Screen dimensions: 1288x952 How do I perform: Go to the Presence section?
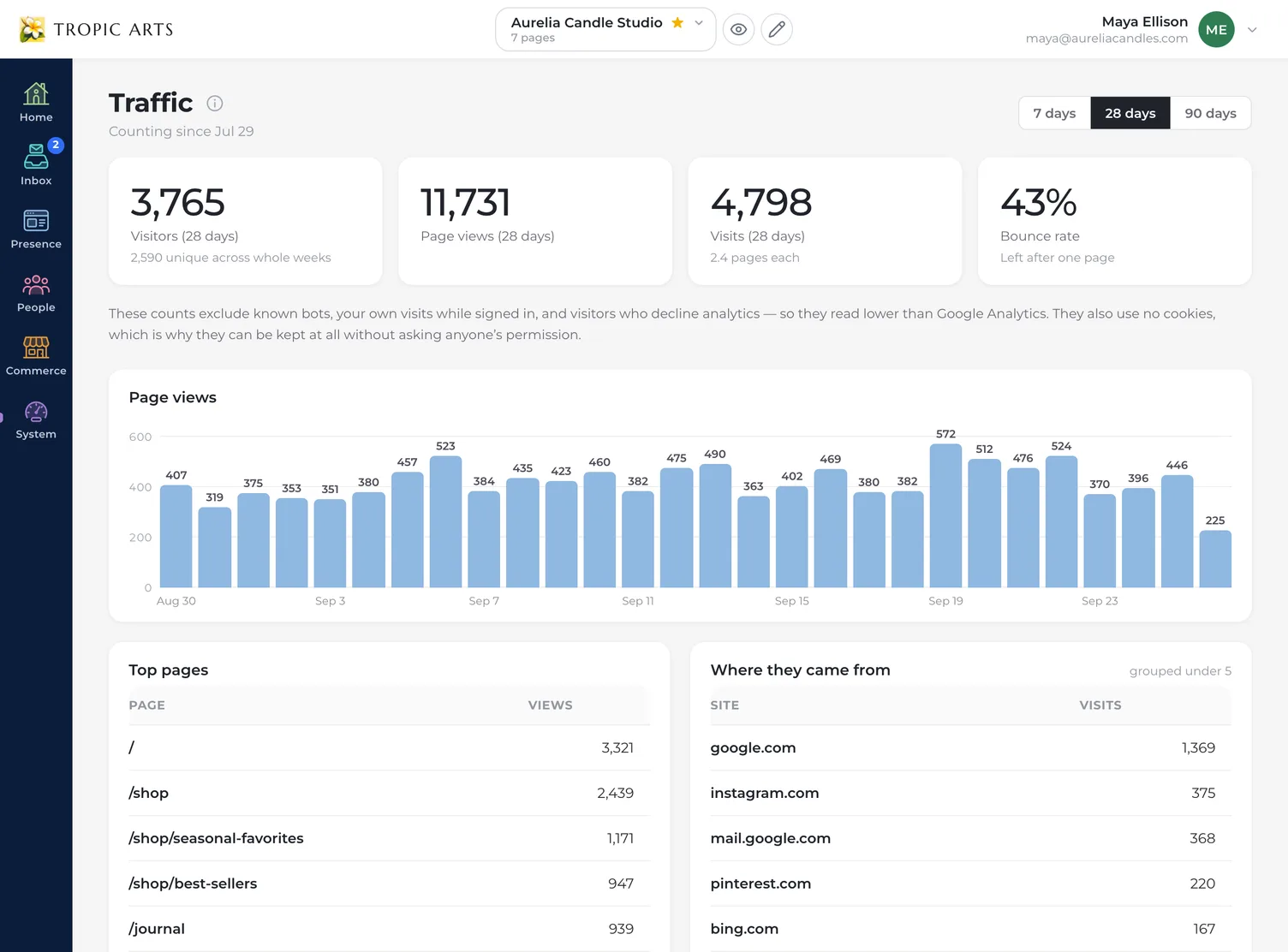click(36, 229)
